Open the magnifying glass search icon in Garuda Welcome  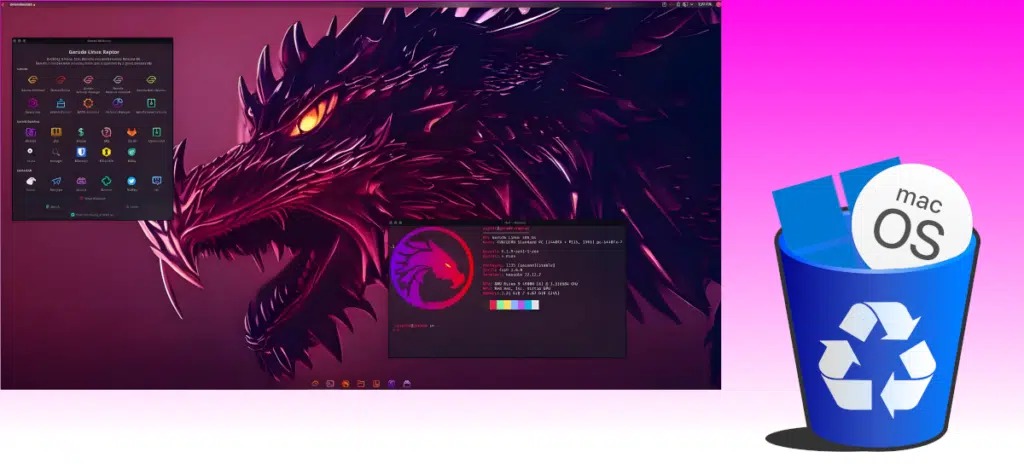[x=56, y=152]
